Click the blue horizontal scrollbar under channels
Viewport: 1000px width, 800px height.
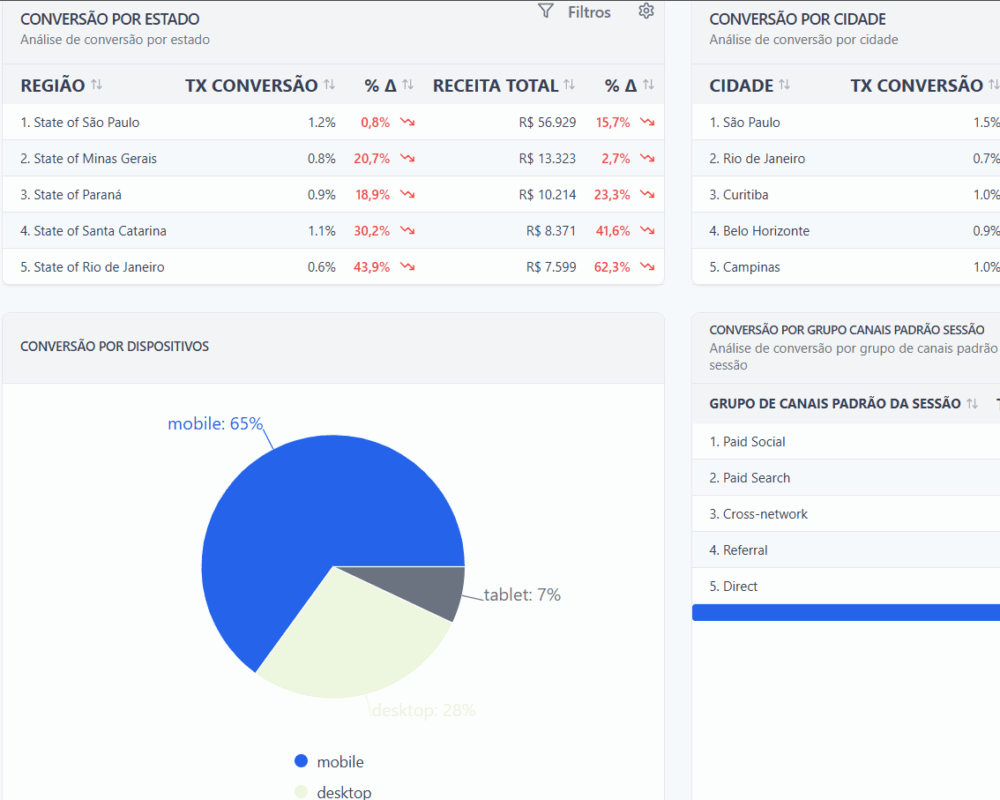(846, 612)
